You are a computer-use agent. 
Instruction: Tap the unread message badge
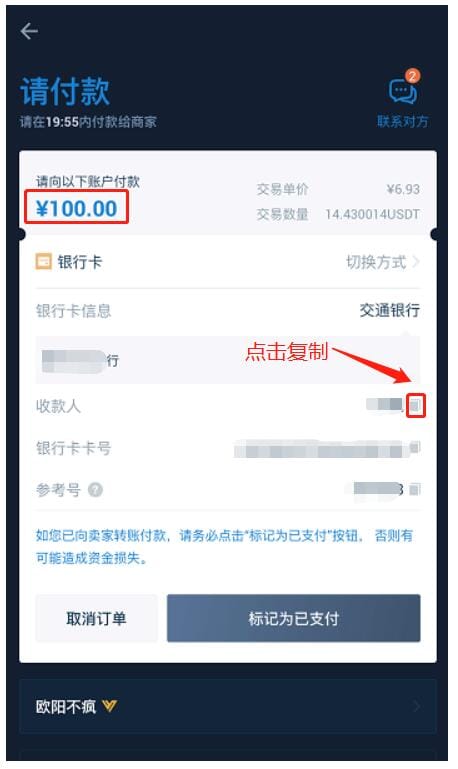(413, 76)
